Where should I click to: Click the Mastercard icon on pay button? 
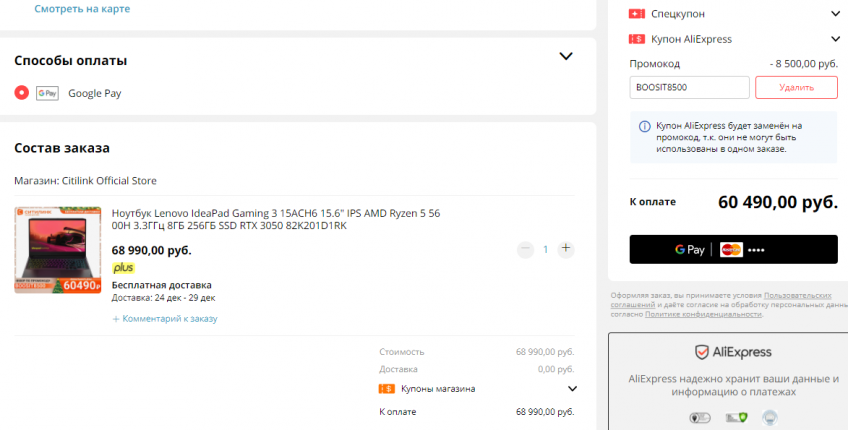click(731, 250)
